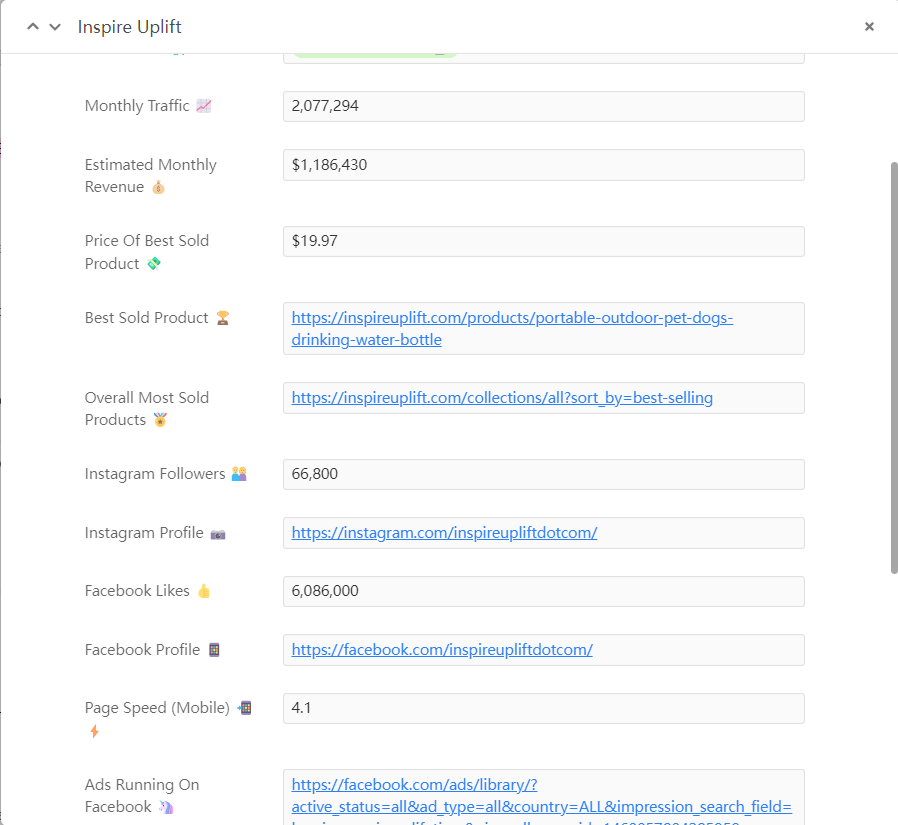
Task: Open the Facebook ads library link
Action: (x=541, y=796)
